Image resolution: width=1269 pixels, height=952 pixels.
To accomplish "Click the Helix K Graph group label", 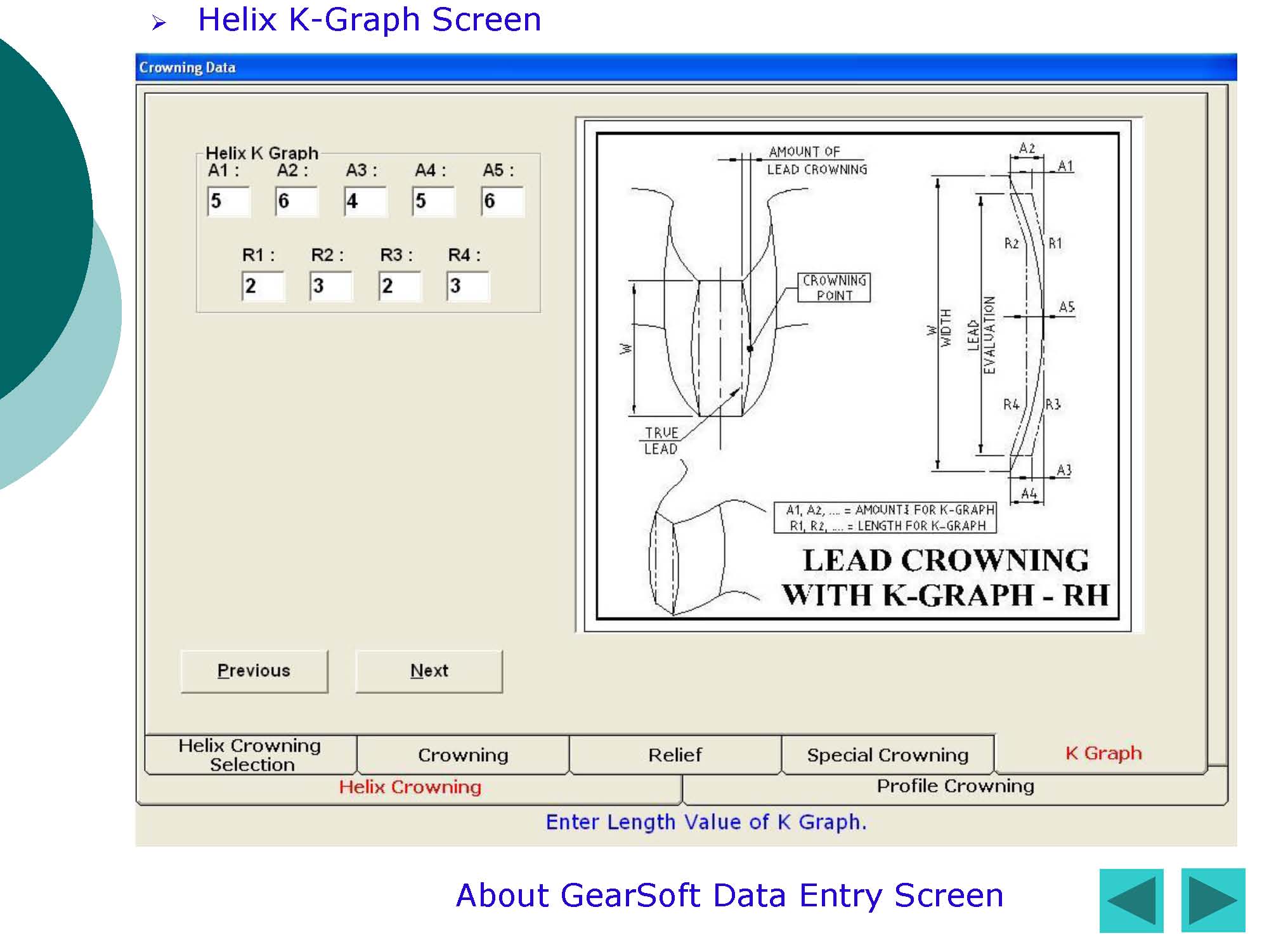I will pyautogui.click(x=261, y=153).
